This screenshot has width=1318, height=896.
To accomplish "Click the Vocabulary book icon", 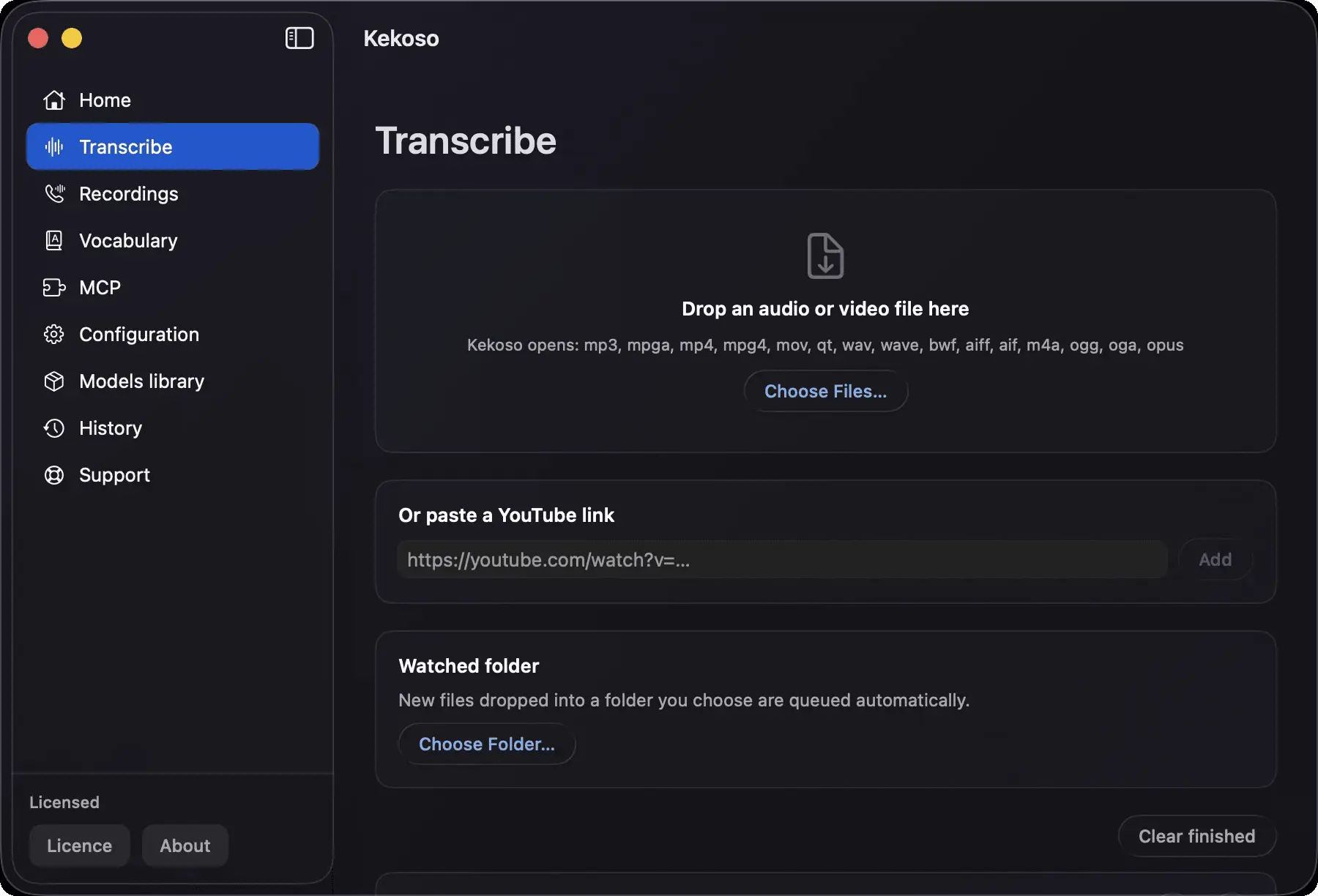I will click(54, 241).
